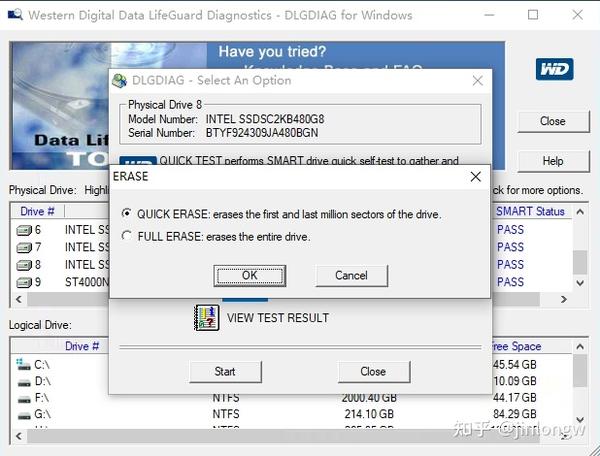Viewport: 600px width, 456px height.
Task: Sort by Free Space column header
Action: click(x=517, y=346)
